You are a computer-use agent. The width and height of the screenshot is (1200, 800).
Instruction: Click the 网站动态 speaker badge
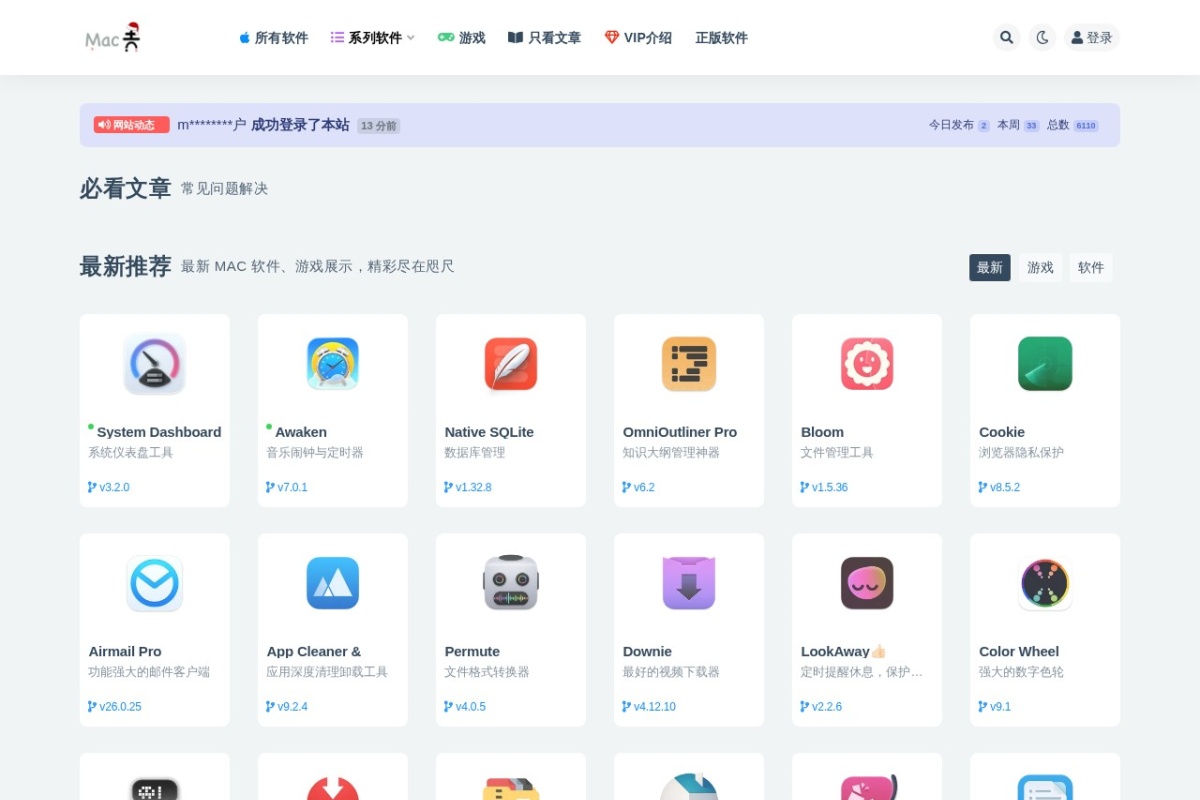[132, 125]
